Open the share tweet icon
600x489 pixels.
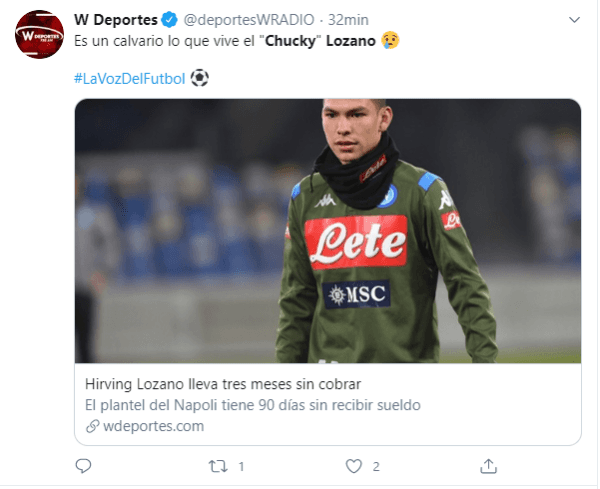pyautogui.click(x=489, y=466)
